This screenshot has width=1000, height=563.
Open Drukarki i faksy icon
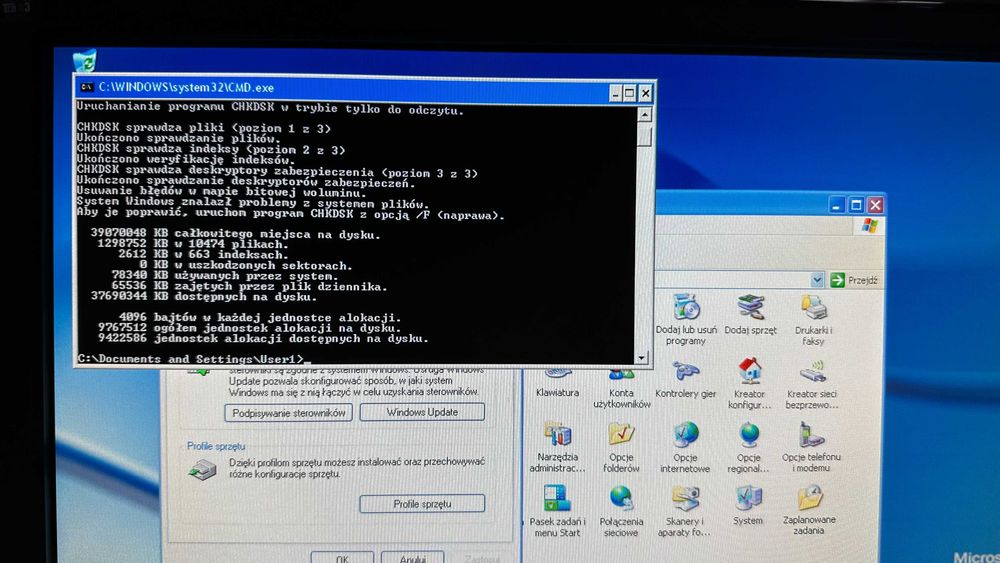[813, 319]
